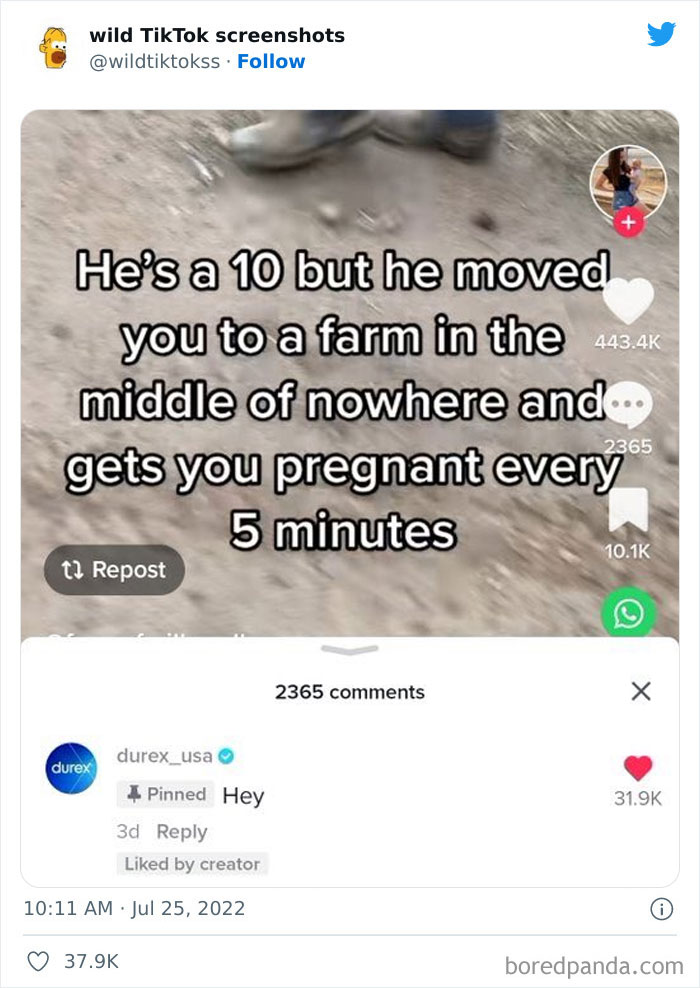Like the TikTok video with heart icon
700x988 pixels.
click(x=628, y=301)
